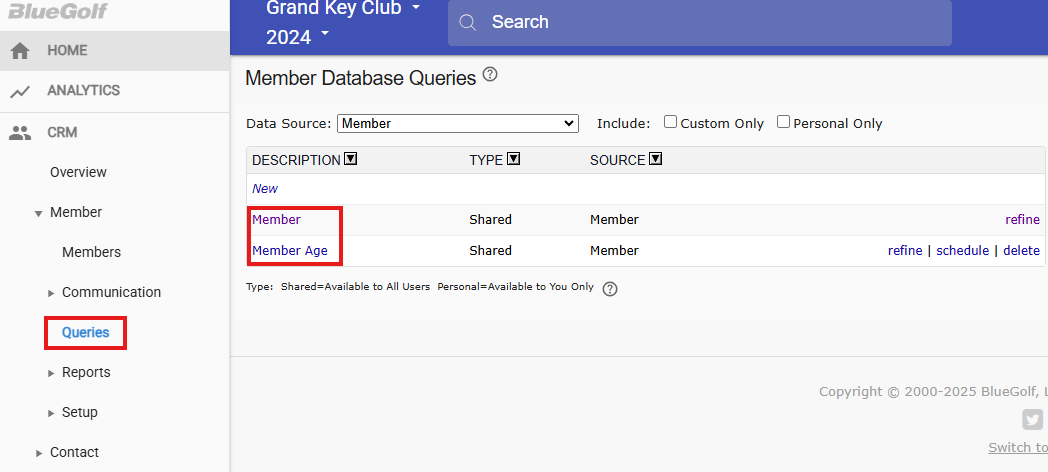Open the Data Source dropdown
The height and width of the screenshot is (472, 1048).
[458, 123]
